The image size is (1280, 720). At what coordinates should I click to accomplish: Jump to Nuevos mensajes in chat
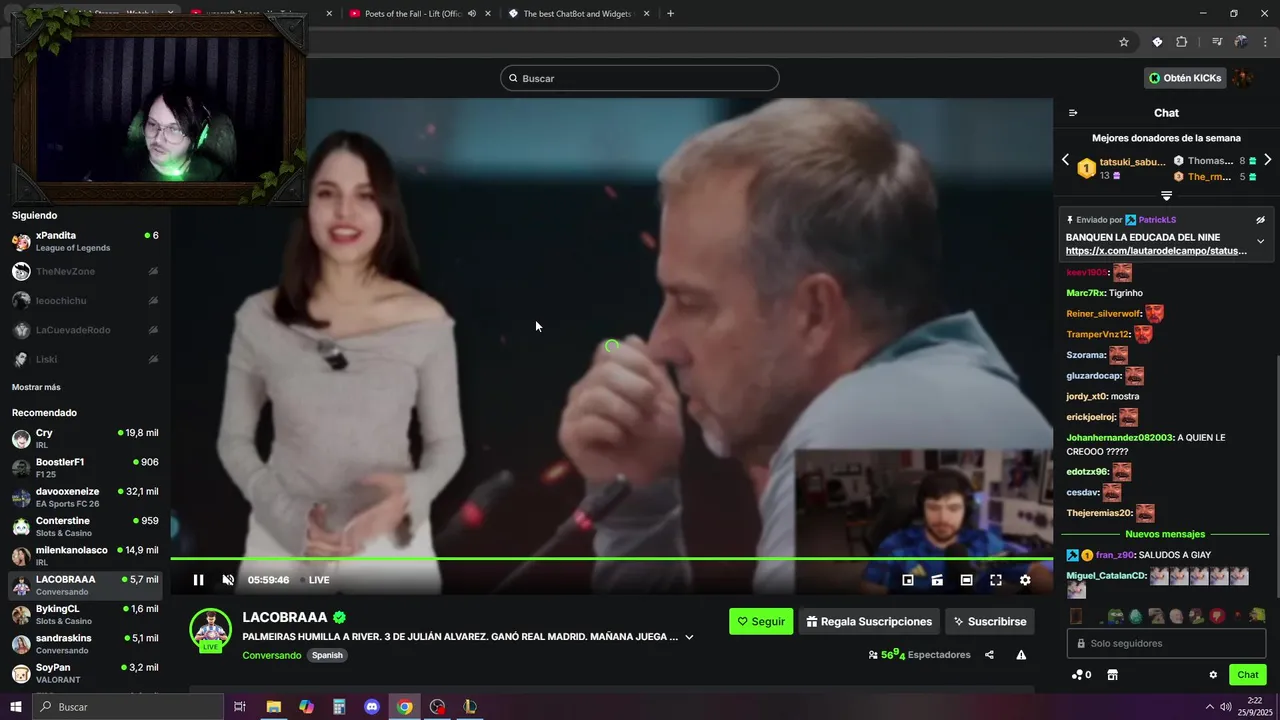[x=1165, y=534]
